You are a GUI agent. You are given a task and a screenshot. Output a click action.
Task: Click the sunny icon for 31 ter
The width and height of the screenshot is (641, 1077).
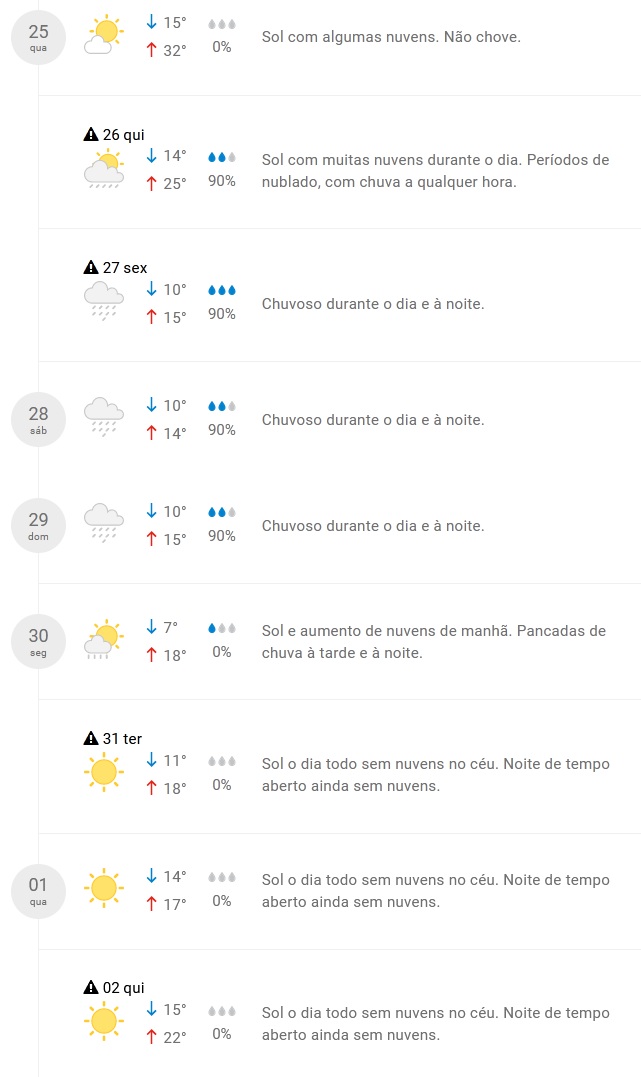103,772
